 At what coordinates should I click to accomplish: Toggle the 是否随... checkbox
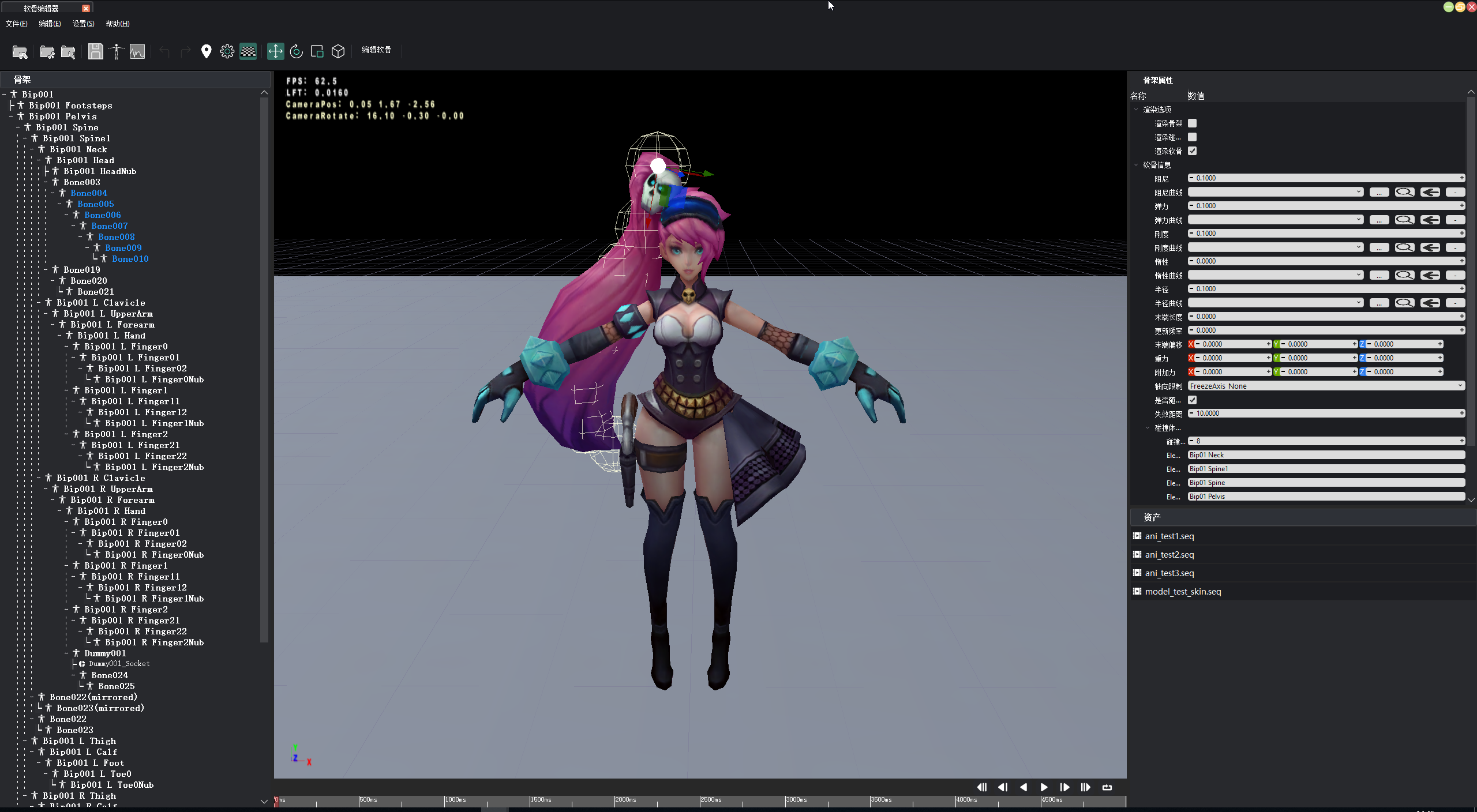click(1192, 400)
